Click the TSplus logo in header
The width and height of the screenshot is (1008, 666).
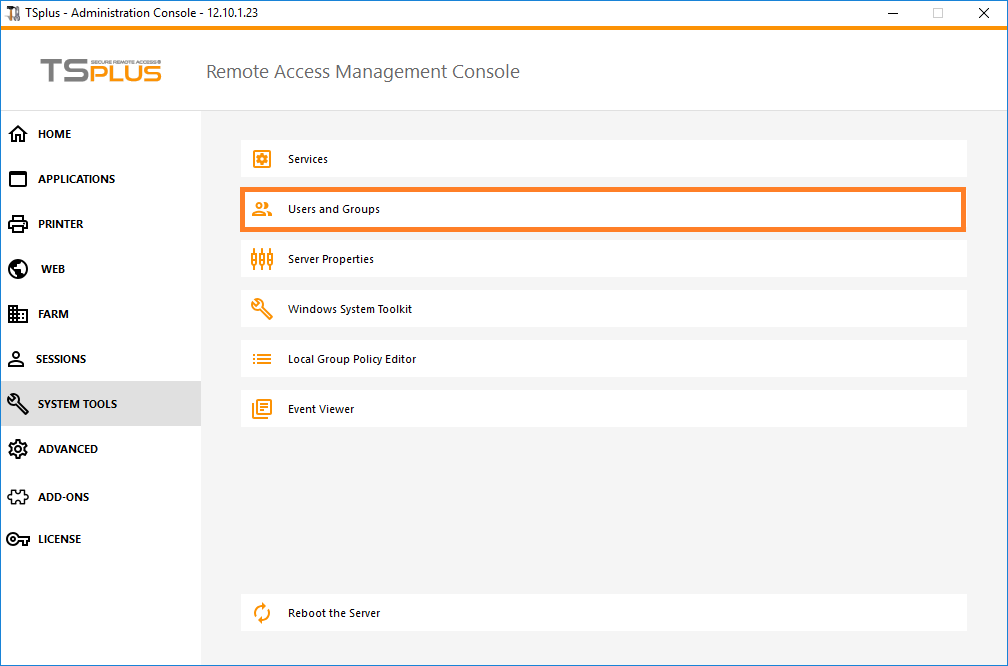click(x=101, y=70)
